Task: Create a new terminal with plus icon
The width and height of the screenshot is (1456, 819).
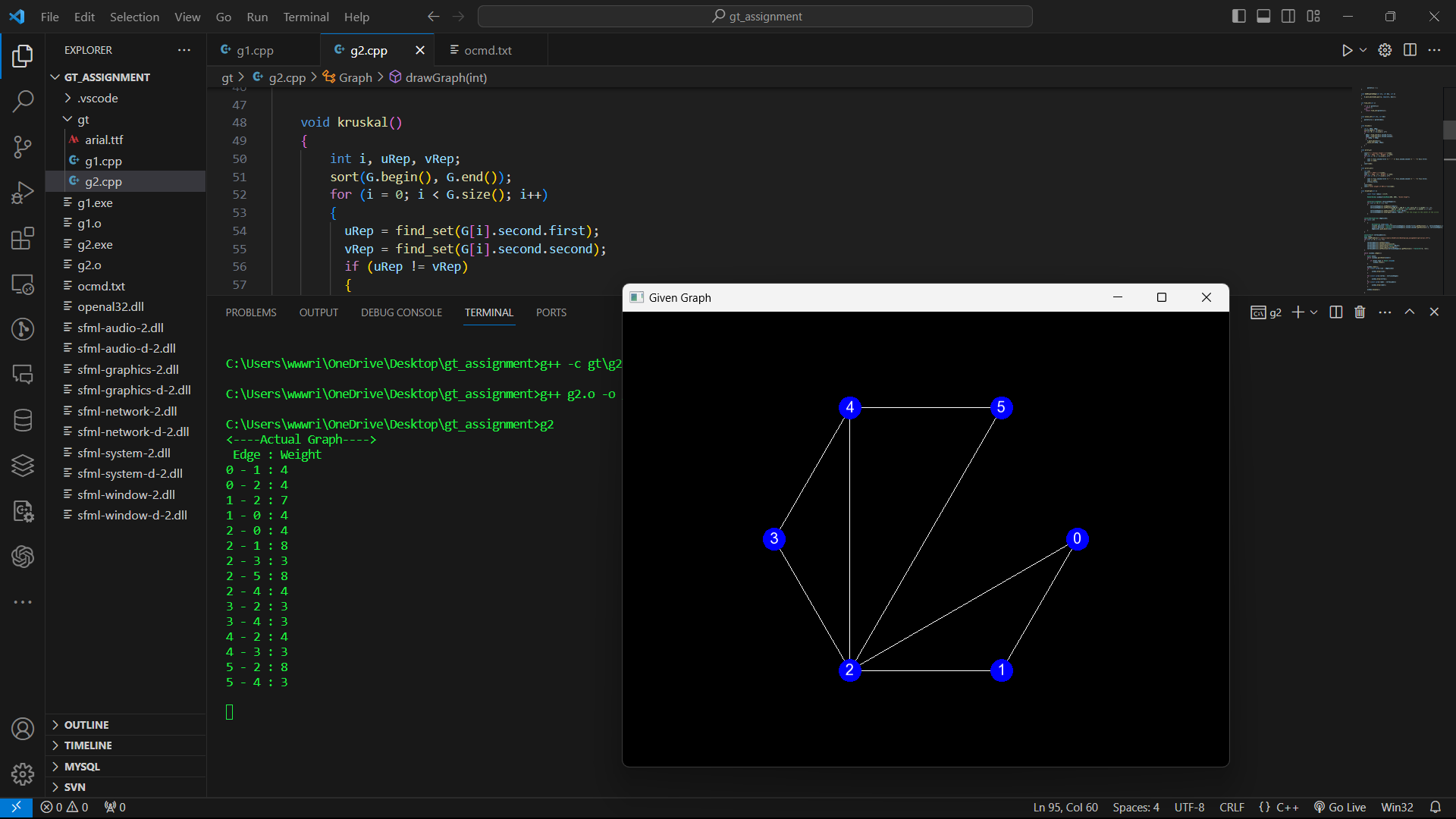Action: tap(1298, 312)
